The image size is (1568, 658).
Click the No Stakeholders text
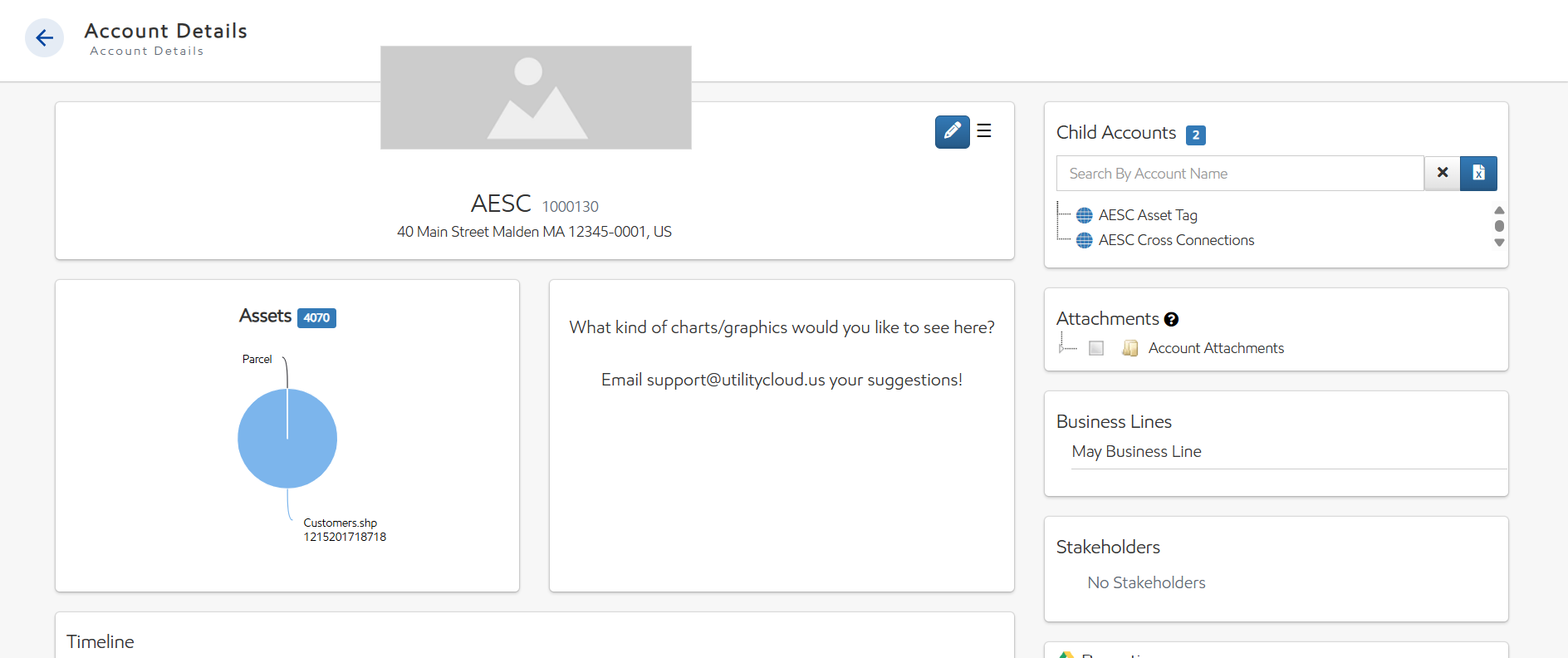coord(1146,582)
